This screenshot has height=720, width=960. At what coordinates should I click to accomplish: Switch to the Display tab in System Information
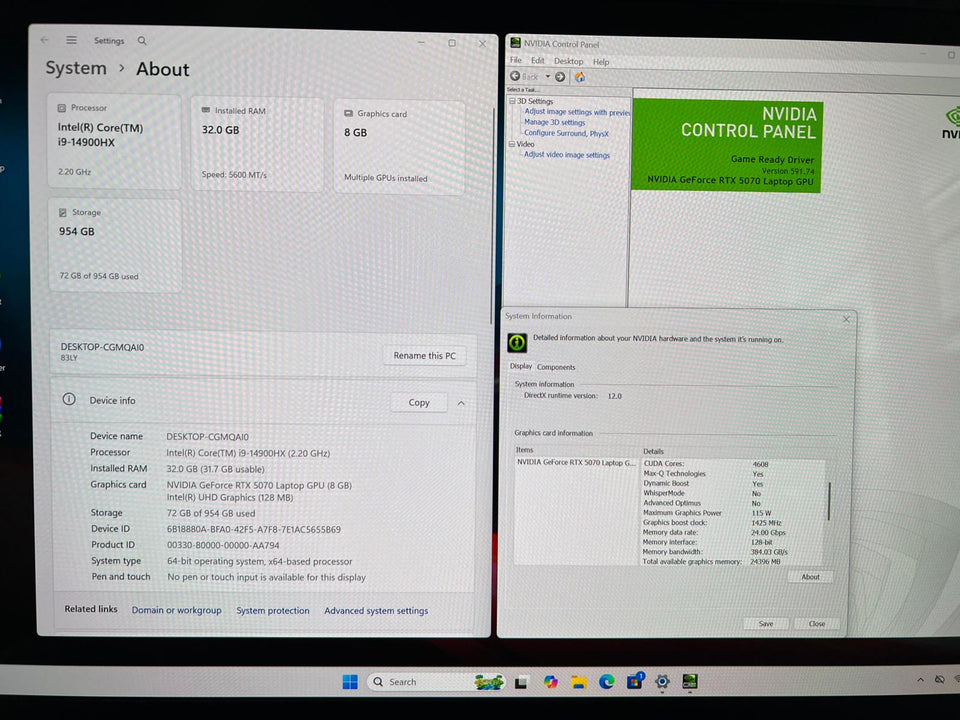pos(521,366)
